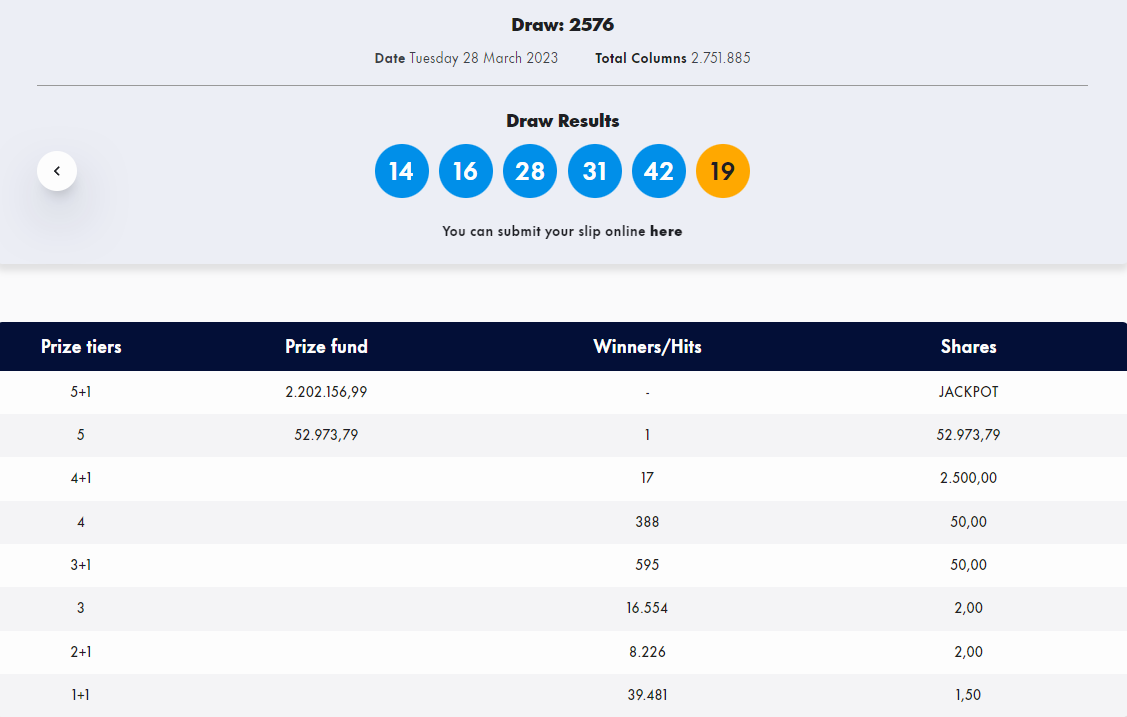Select the Winners/Hits column header

[x=647, y=347]
